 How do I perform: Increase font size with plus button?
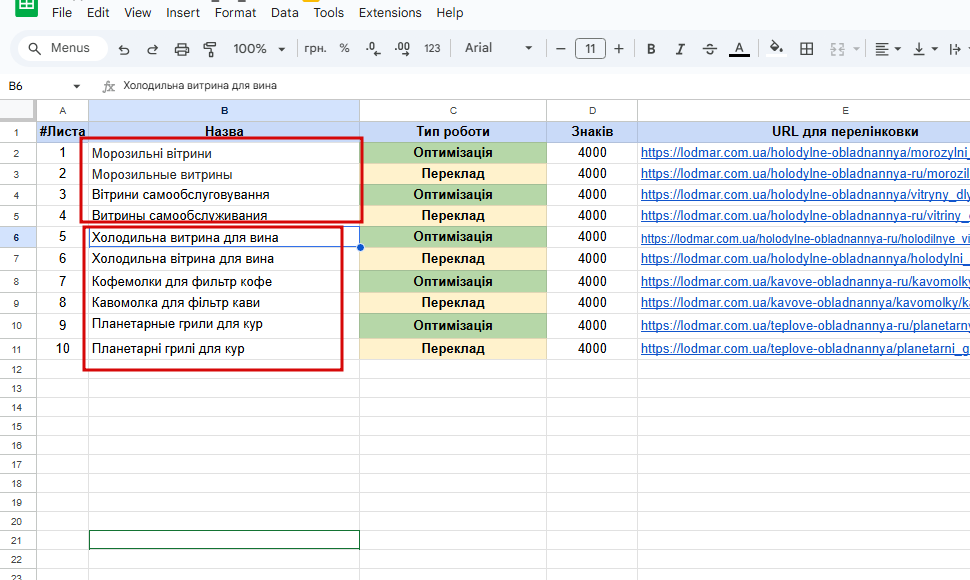tap(619, 48)
